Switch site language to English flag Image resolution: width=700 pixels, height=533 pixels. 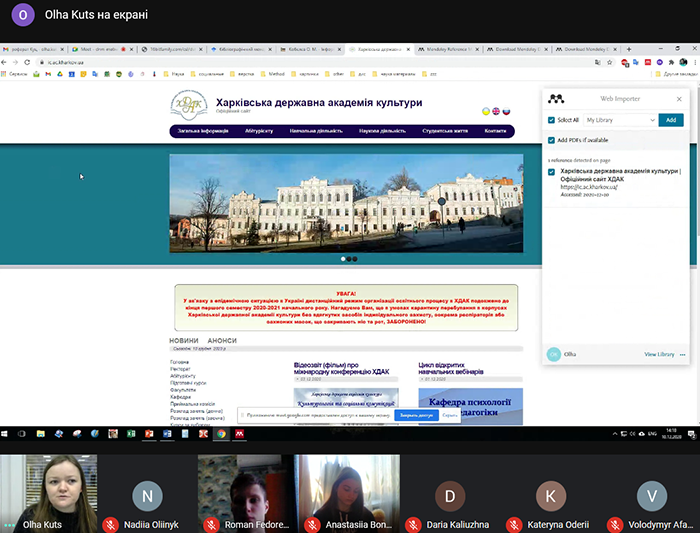point(496,111)
